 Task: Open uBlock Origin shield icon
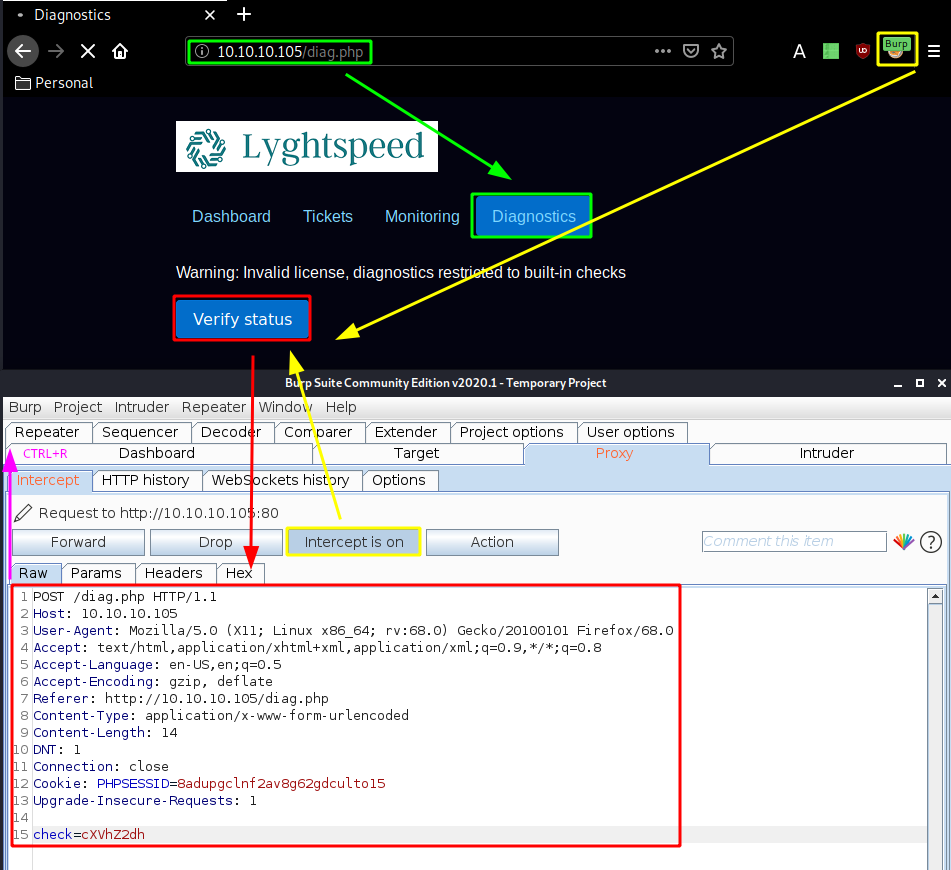tap(862, 52)
